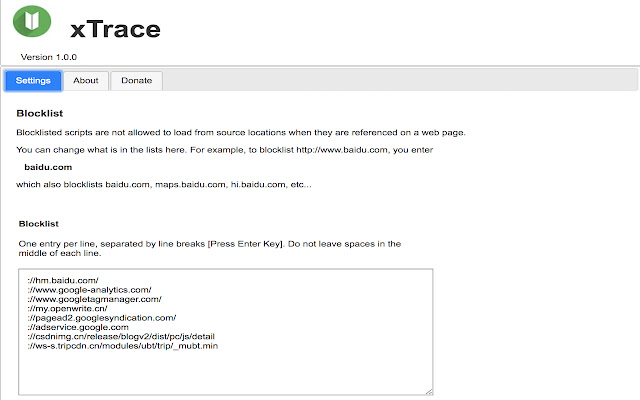The height and width of the screenshot is (400, 640).
Task: Select the csdnimg.cn release blogv2 entry line
Action: [x=121, y=336]
